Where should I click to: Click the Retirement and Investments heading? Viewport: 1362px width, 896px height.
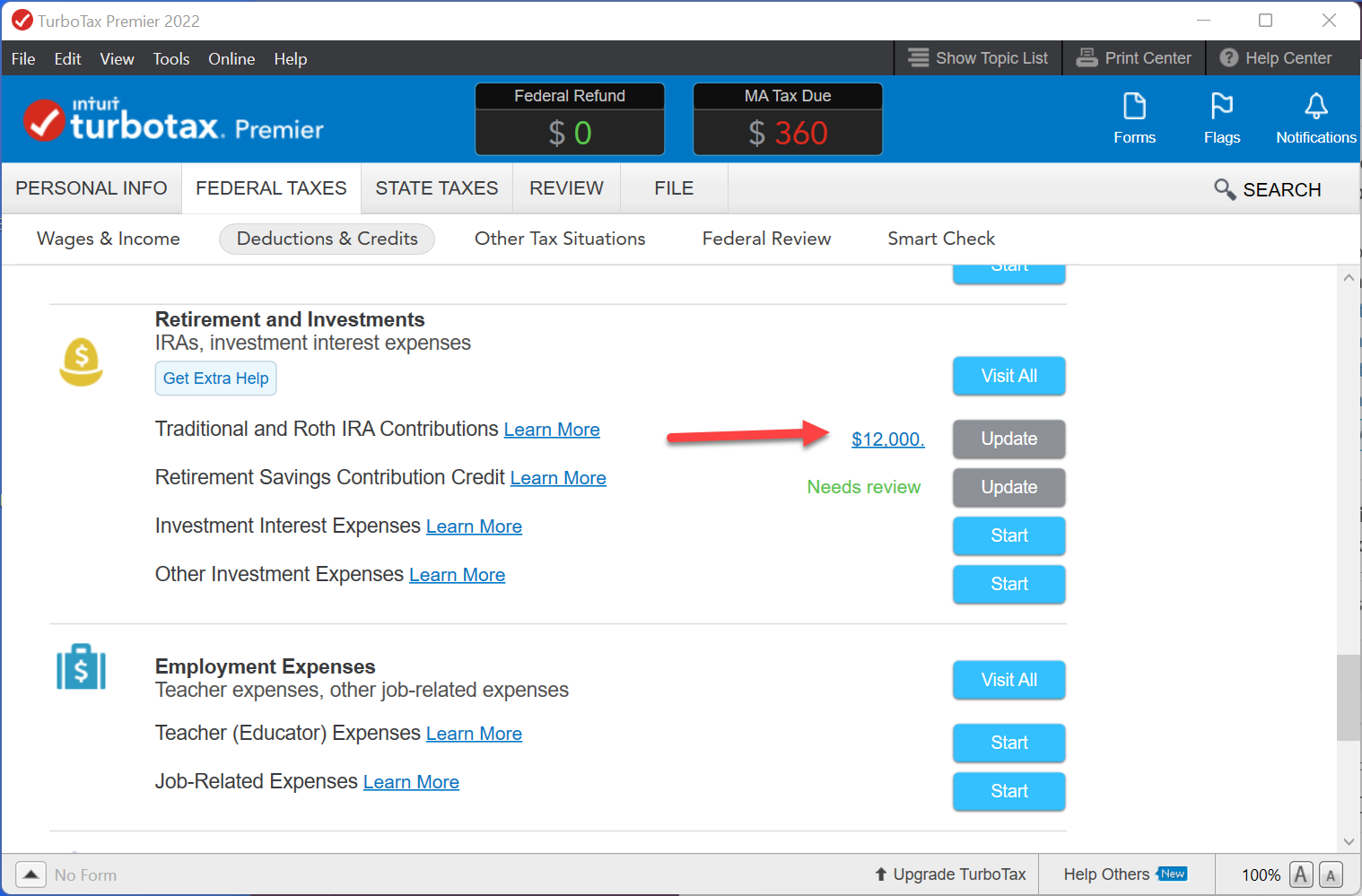(290, 319)
